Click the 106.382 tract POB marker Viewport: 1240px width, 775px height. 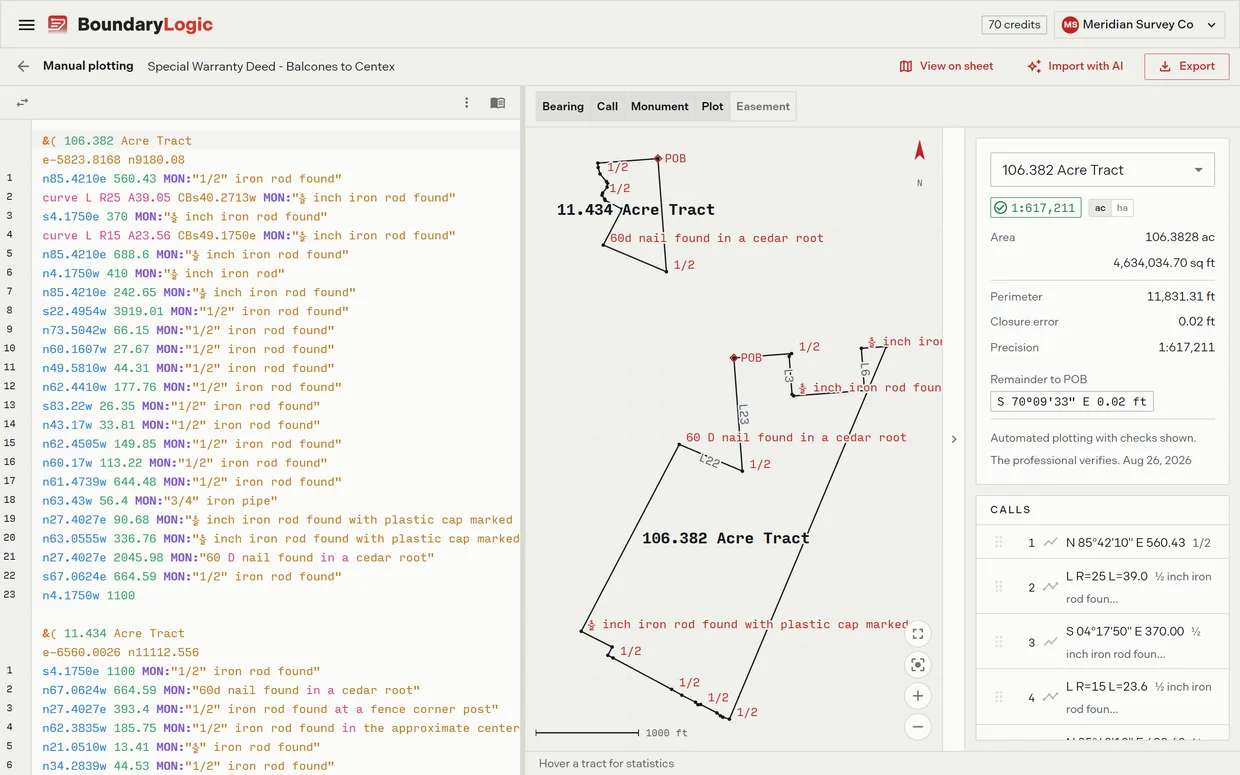click(x=734, y=357)
